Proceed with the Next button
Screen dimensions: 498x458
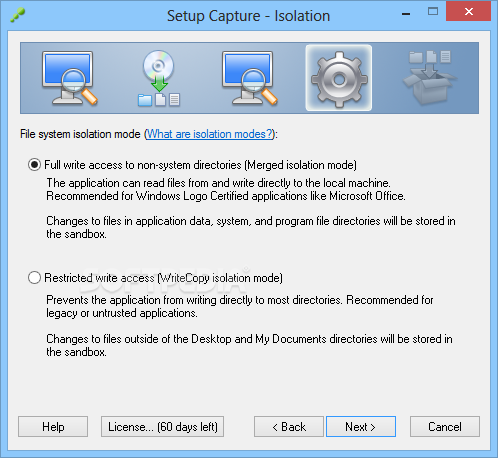(361, 426)
